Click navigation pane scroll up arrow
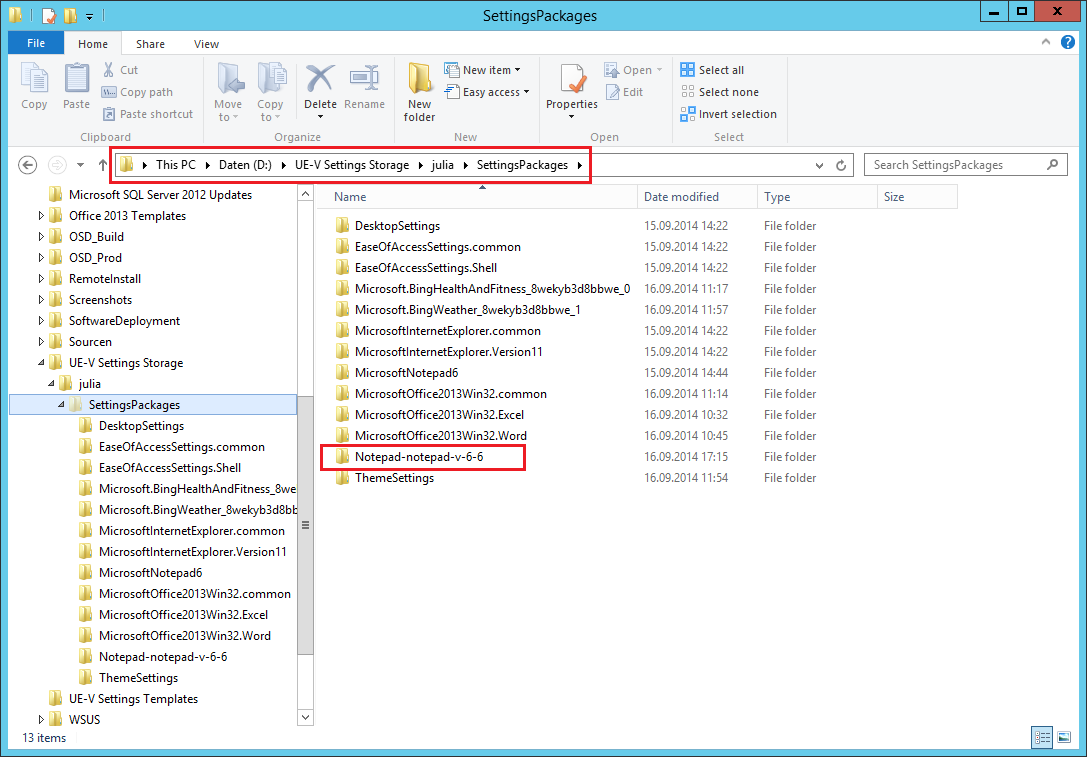The height and width of the screenshot is (757, 1087). pos(305,195)
